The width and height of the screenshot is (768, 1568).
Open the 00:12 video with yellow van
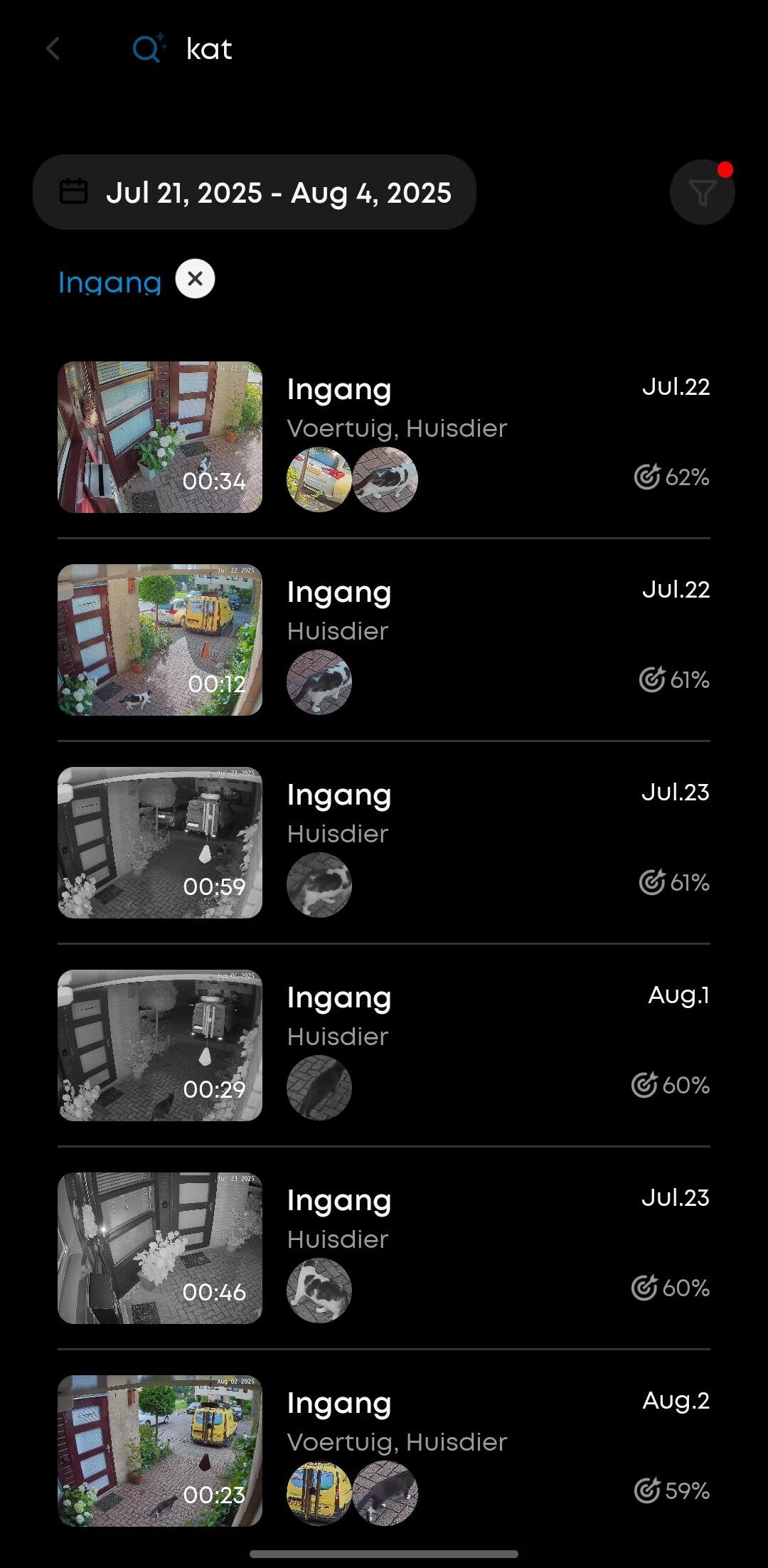coord(160,640)
